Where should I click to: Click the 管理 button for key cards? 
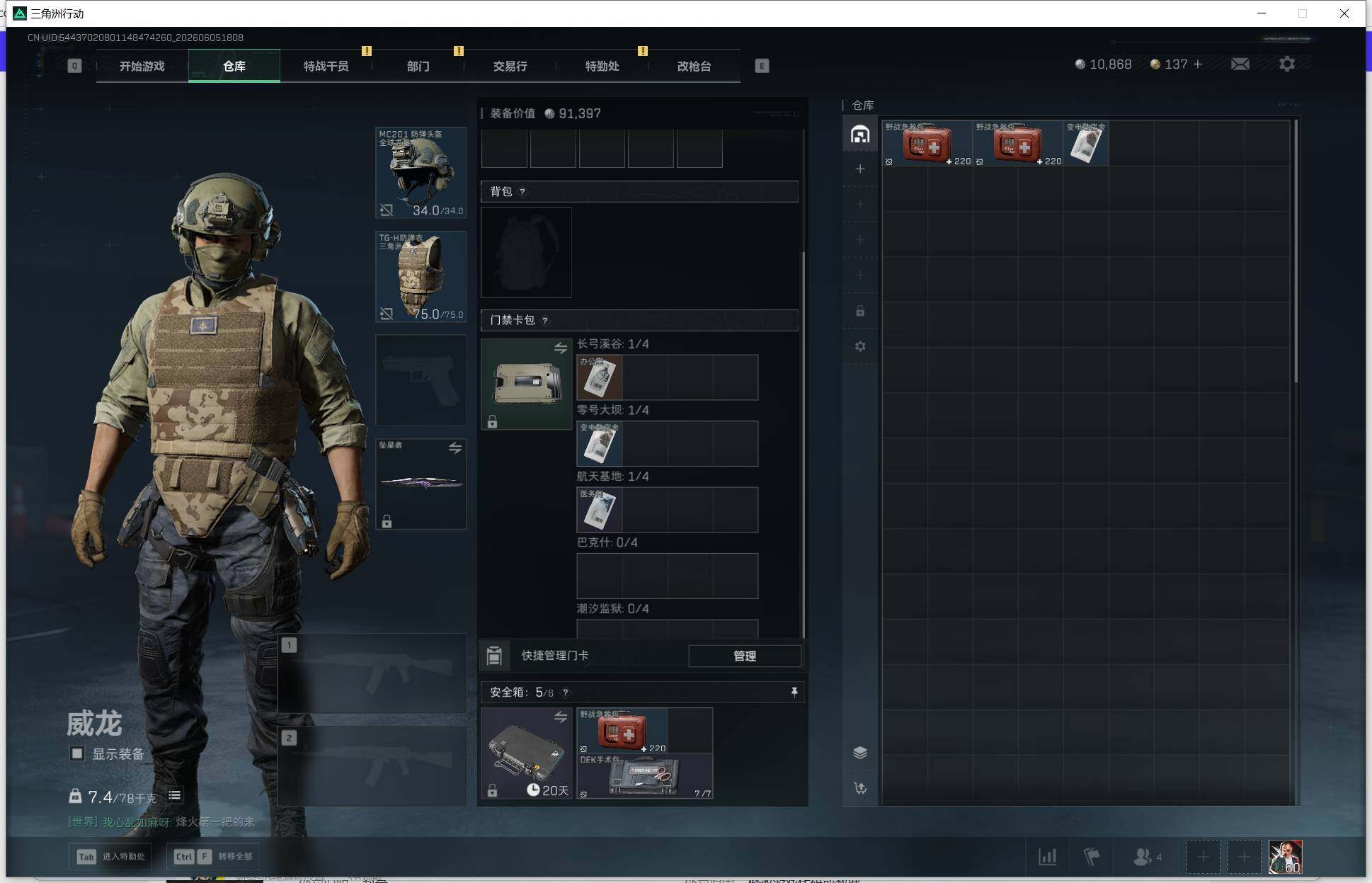745,656
